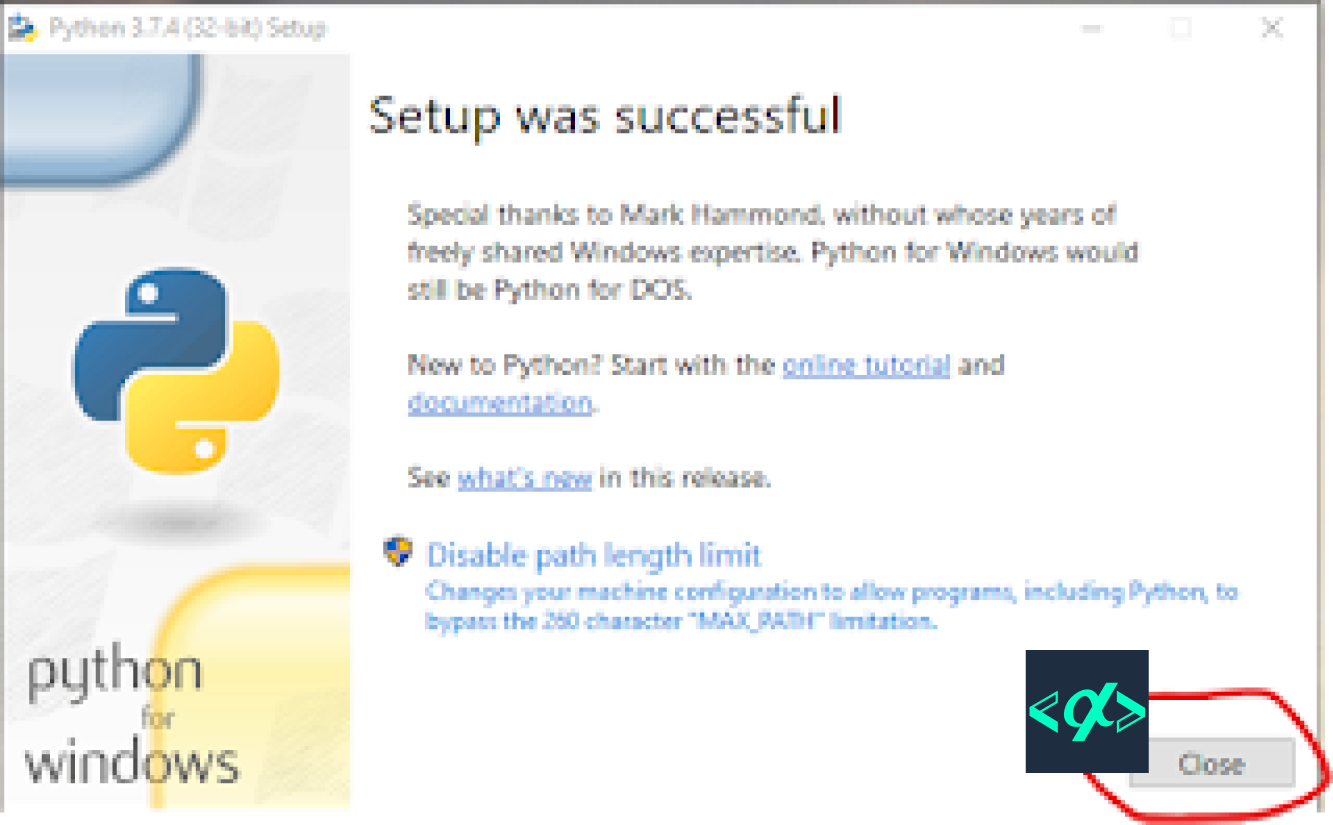
Task: Open the online tutorial link
Action: coord(864,365)
